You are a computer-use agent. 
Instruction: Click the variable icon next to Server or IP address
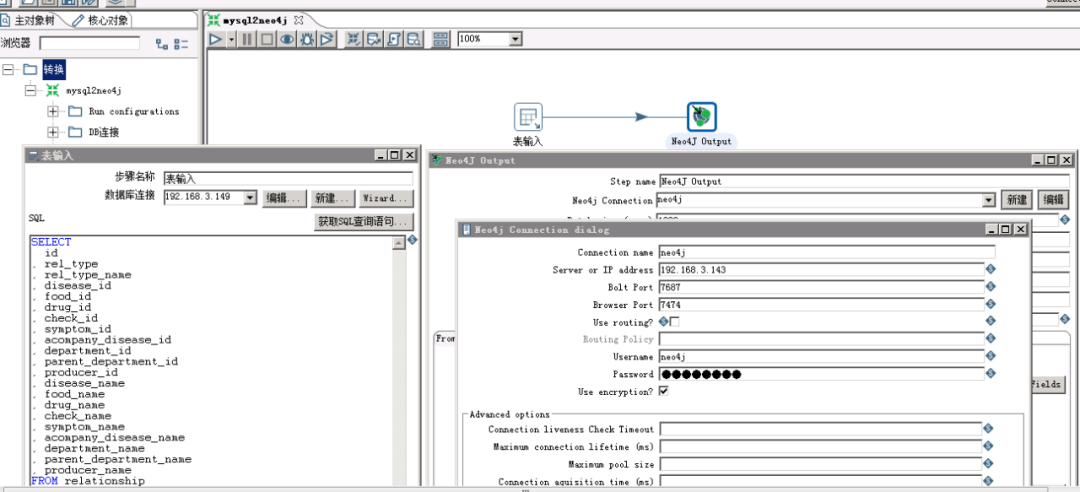(990, 269)
